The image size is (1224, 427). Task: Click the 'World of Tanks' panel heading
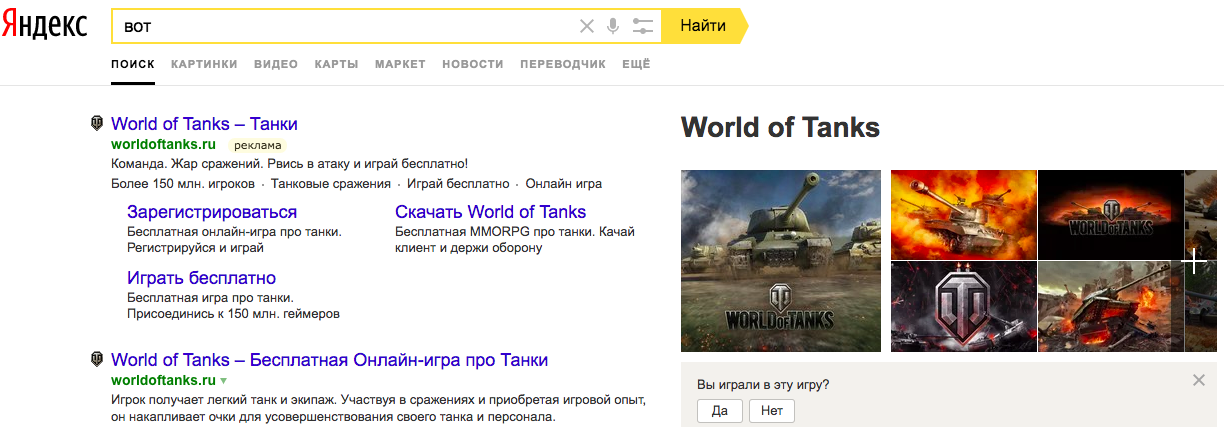(x=780, y=127)
